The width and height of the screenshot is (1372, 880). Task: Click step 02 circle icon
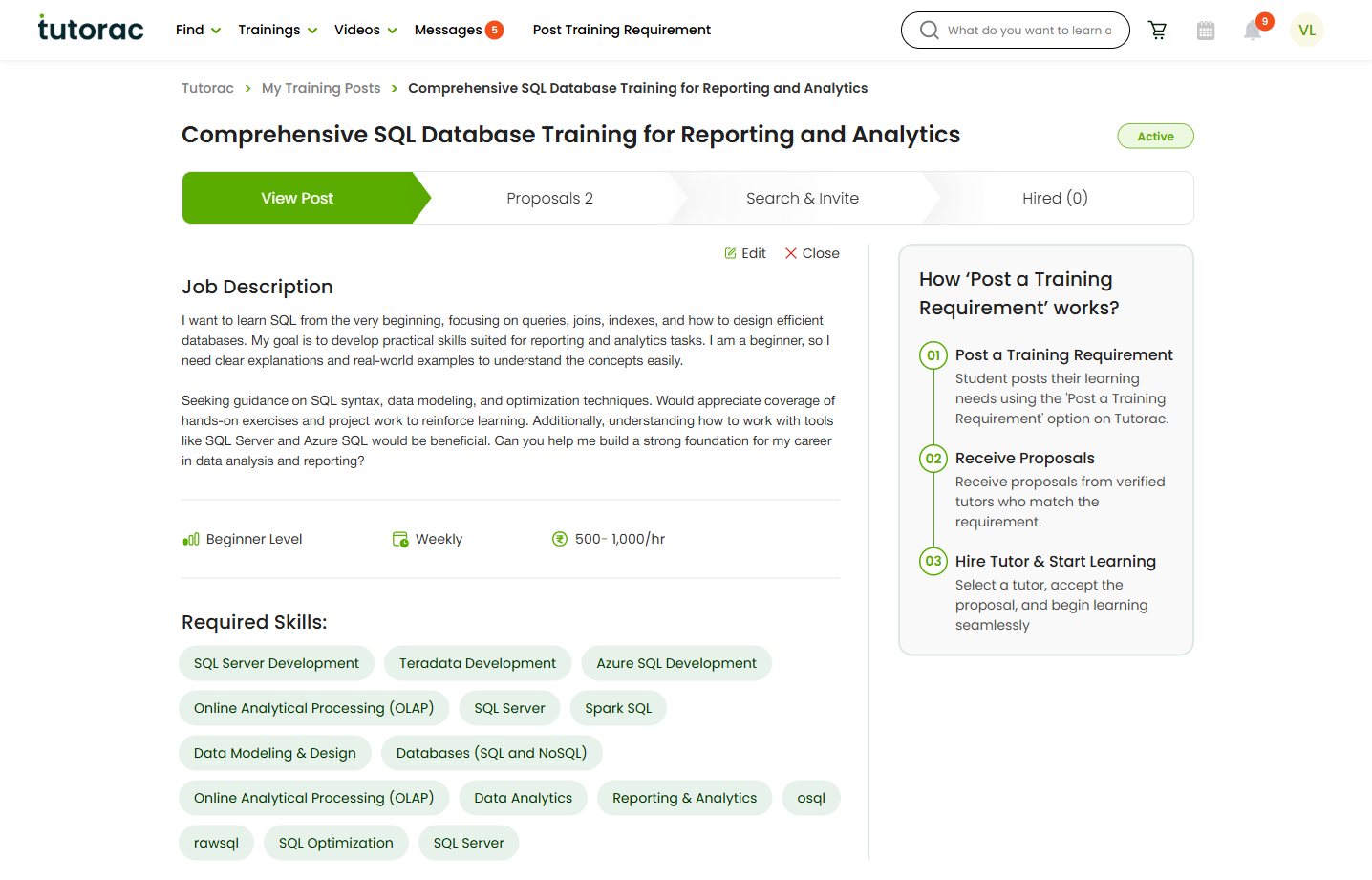tap(933, 459)
